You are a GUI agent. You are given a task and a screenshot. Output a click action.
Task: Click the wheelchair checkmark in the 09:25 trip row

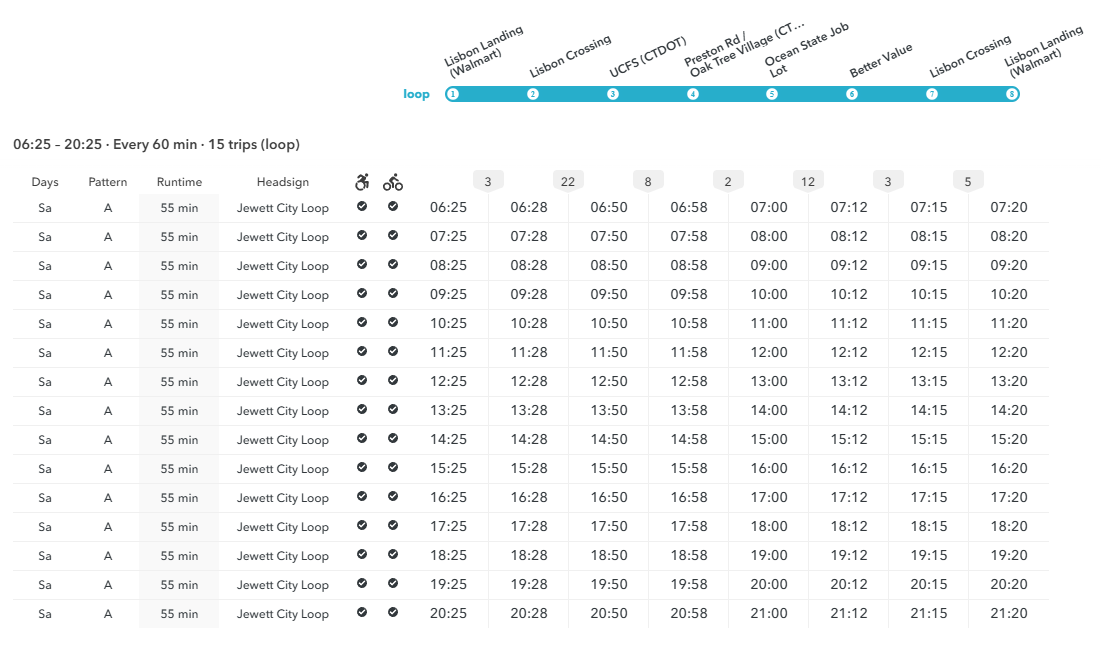(362, 294)
